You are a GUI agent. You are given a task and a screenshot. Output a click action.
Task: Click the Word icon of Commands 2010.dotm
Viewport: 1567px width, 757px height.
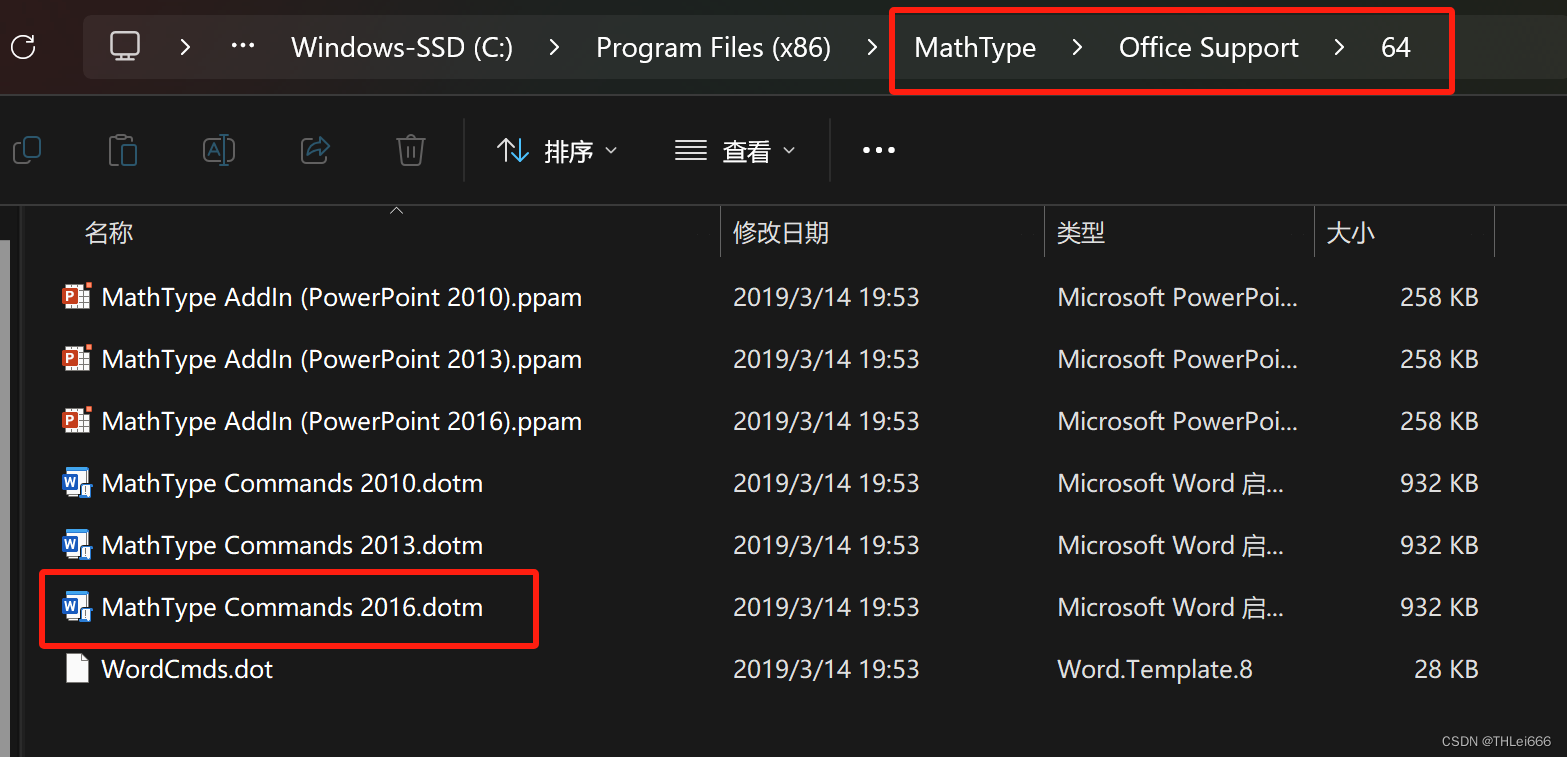coord(77,483)
